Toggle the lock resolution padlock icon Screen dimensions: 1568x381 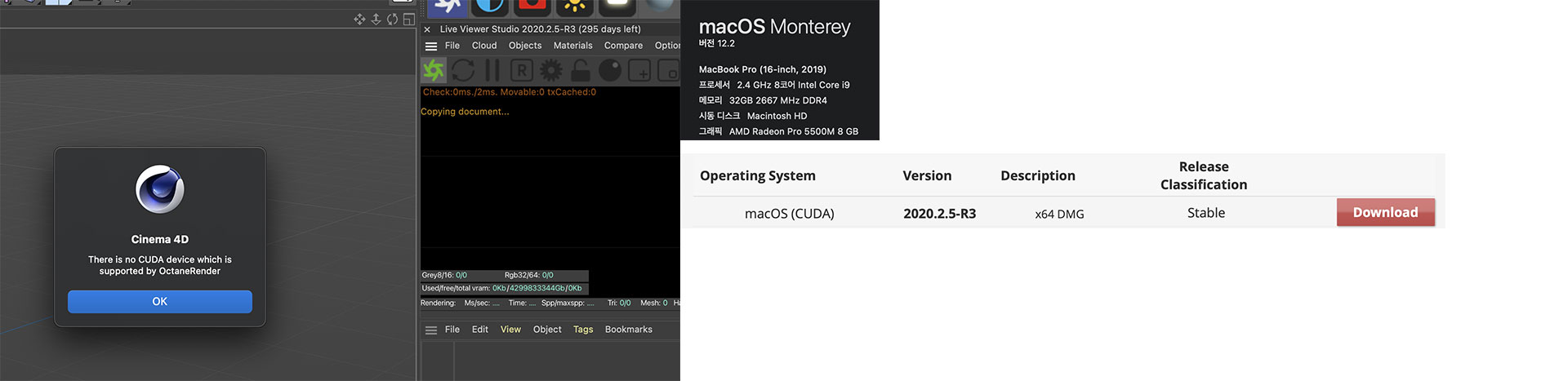(581, 70)
